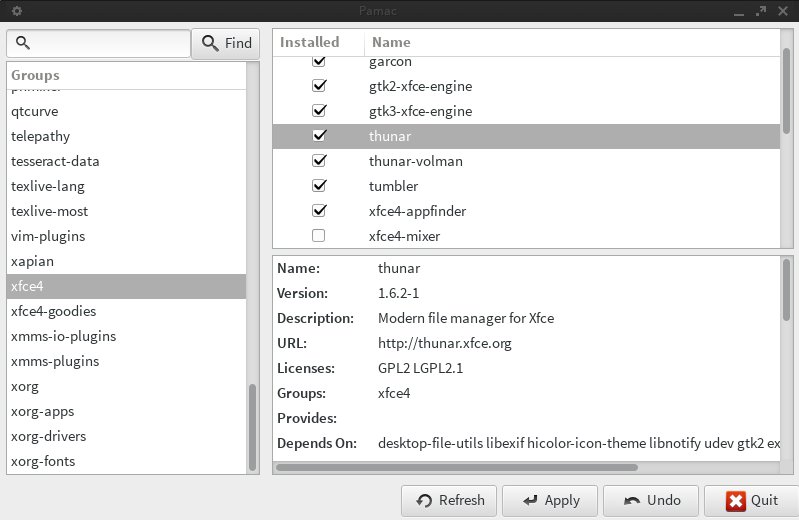
Task: Apply pending package changes
Action: click(551, 501)
